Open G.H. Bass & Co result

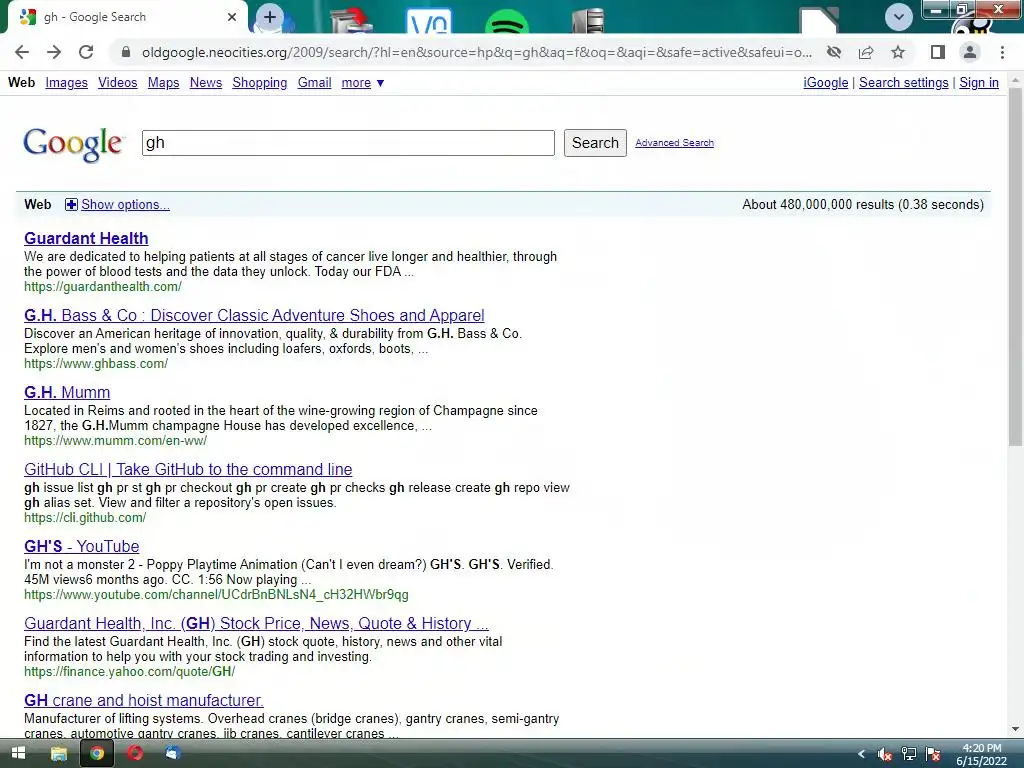(x=254, y=315)
